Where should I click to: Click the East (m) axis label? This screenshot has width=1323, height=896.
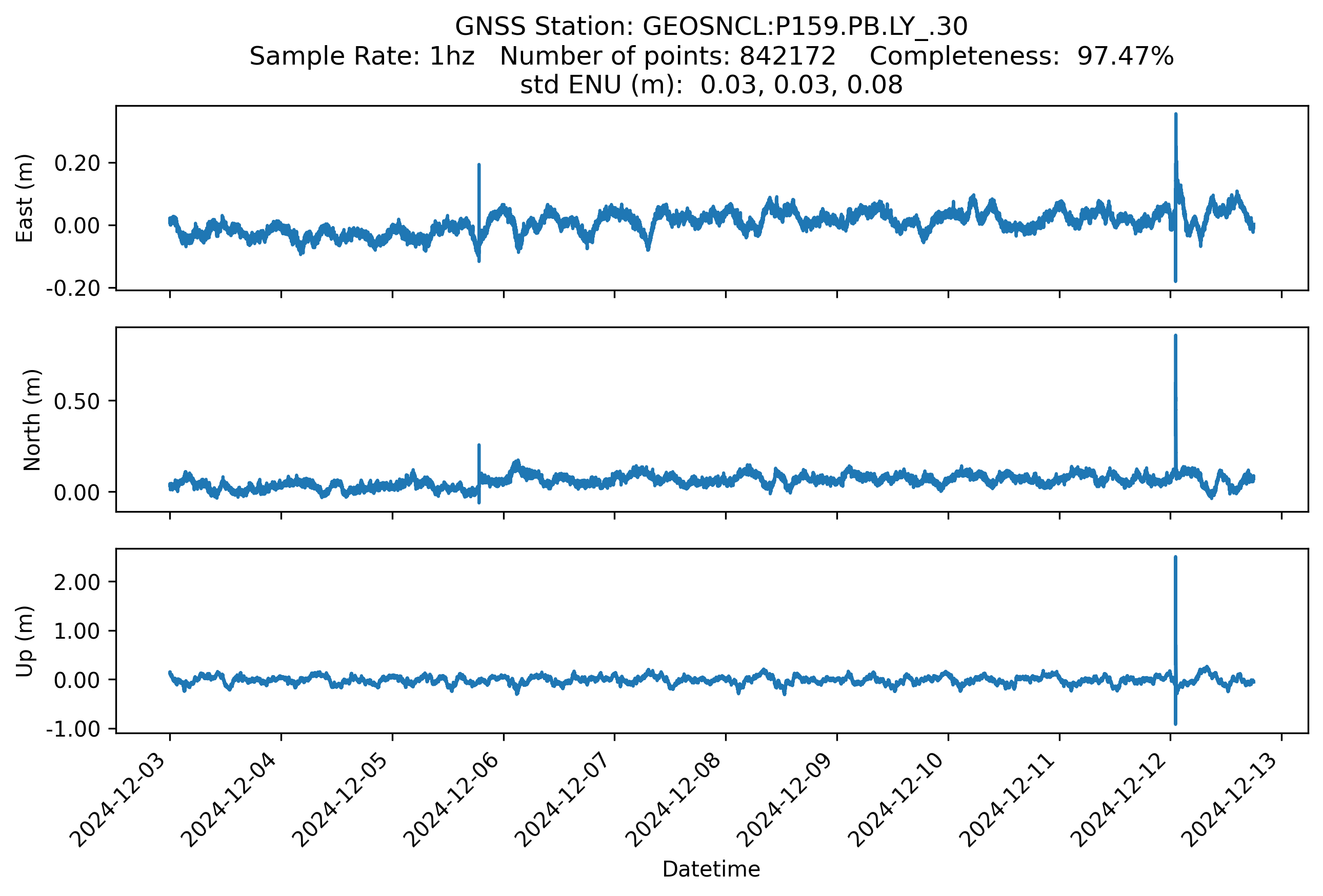pyautogui.click(x=25, y=198)
